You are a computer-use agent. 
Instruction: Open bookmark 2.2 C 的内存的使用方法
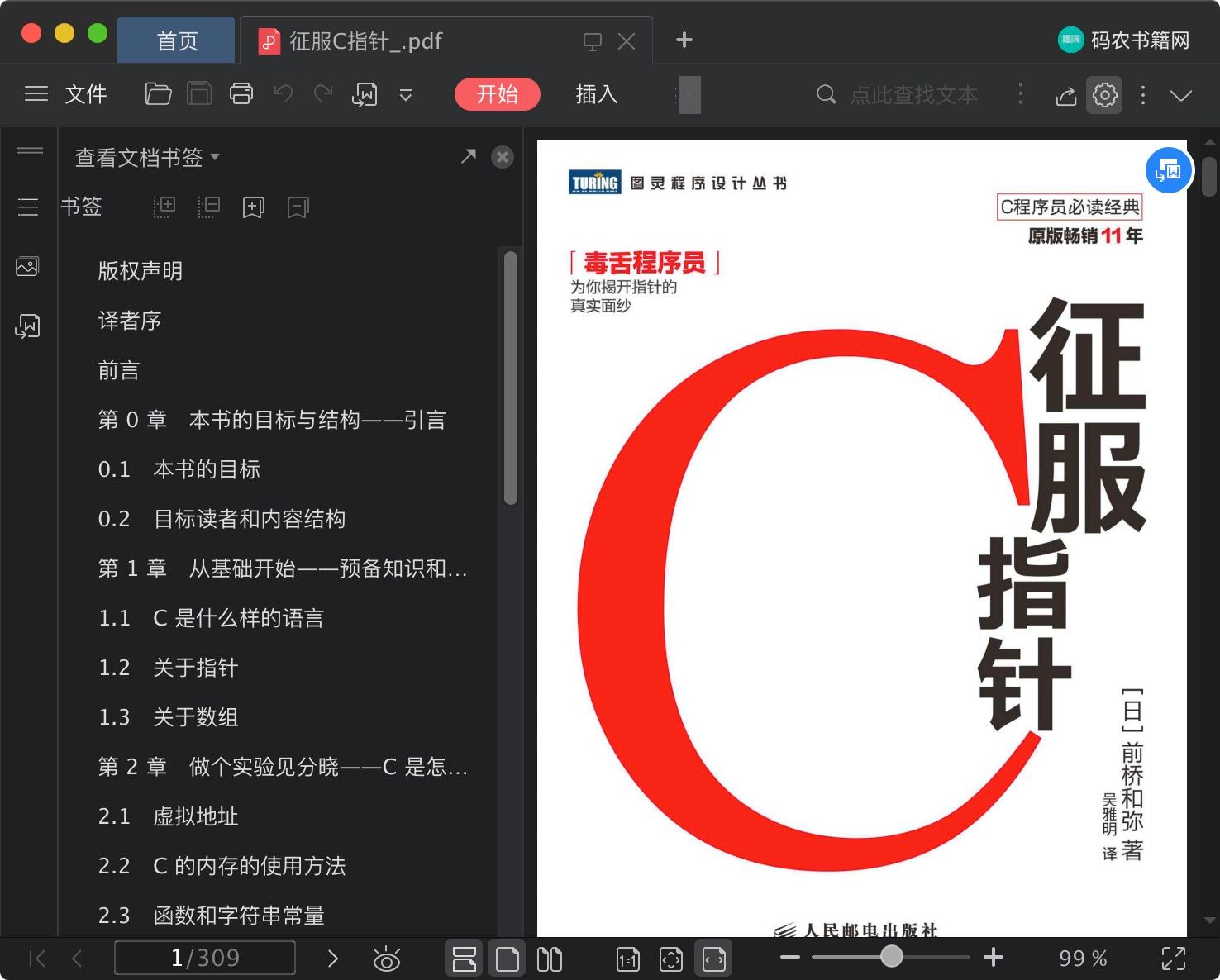coord(222,866)
